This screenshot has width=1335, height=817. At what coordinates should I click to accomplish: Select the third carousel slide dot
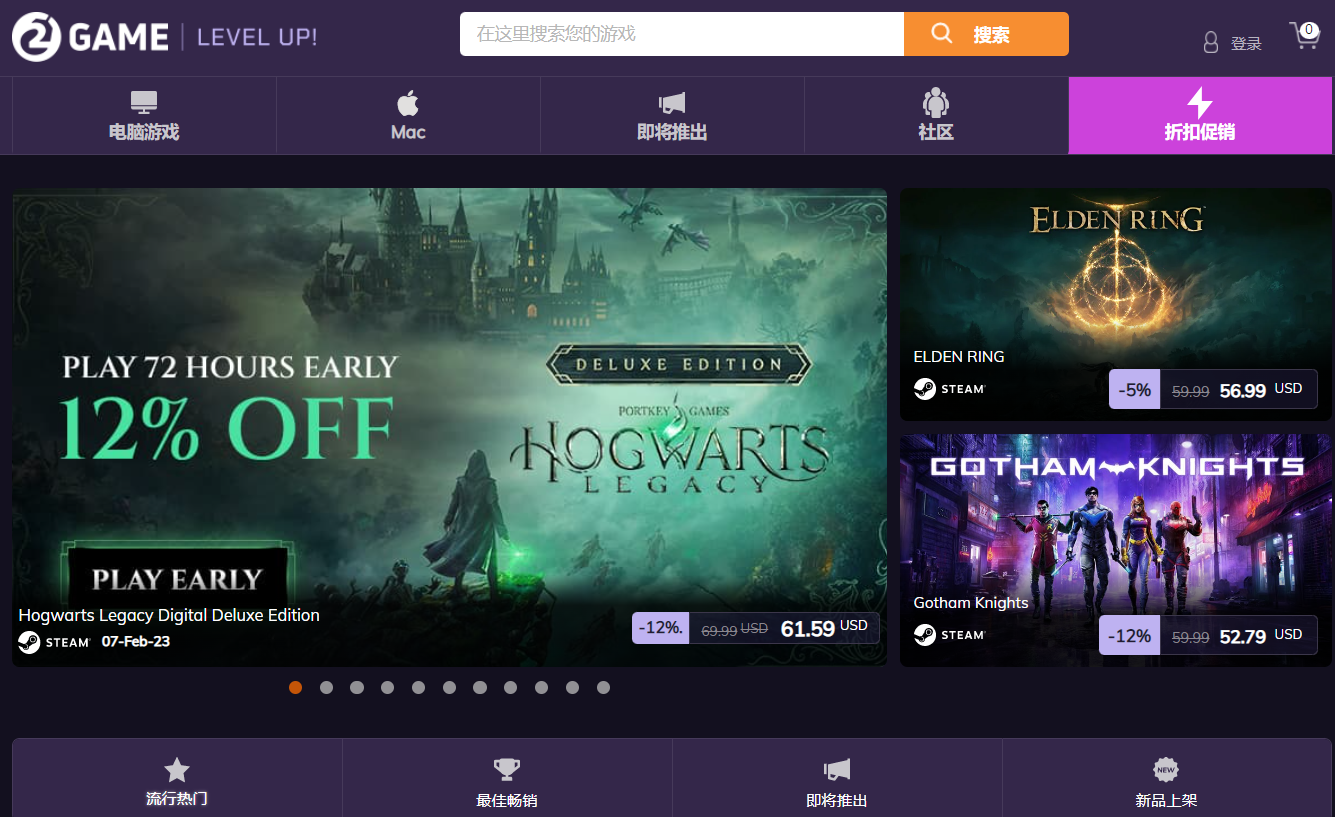point(357,687)
